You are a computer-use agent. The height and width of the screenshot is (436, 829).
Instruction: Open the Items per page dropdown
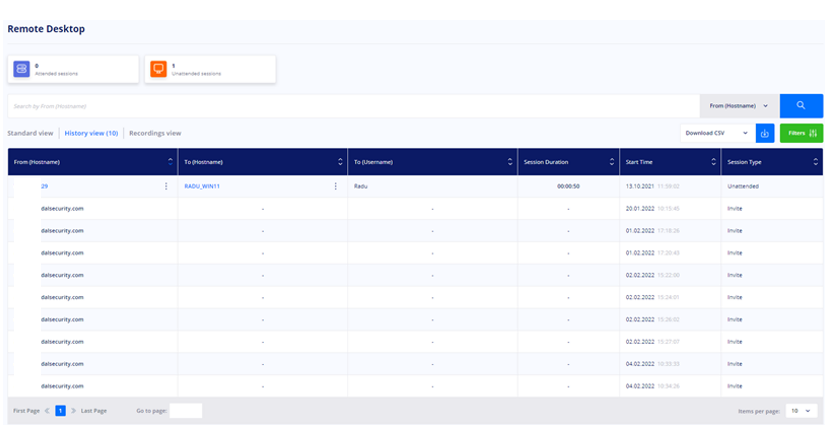pyautogui.click(x=801, y=411)
